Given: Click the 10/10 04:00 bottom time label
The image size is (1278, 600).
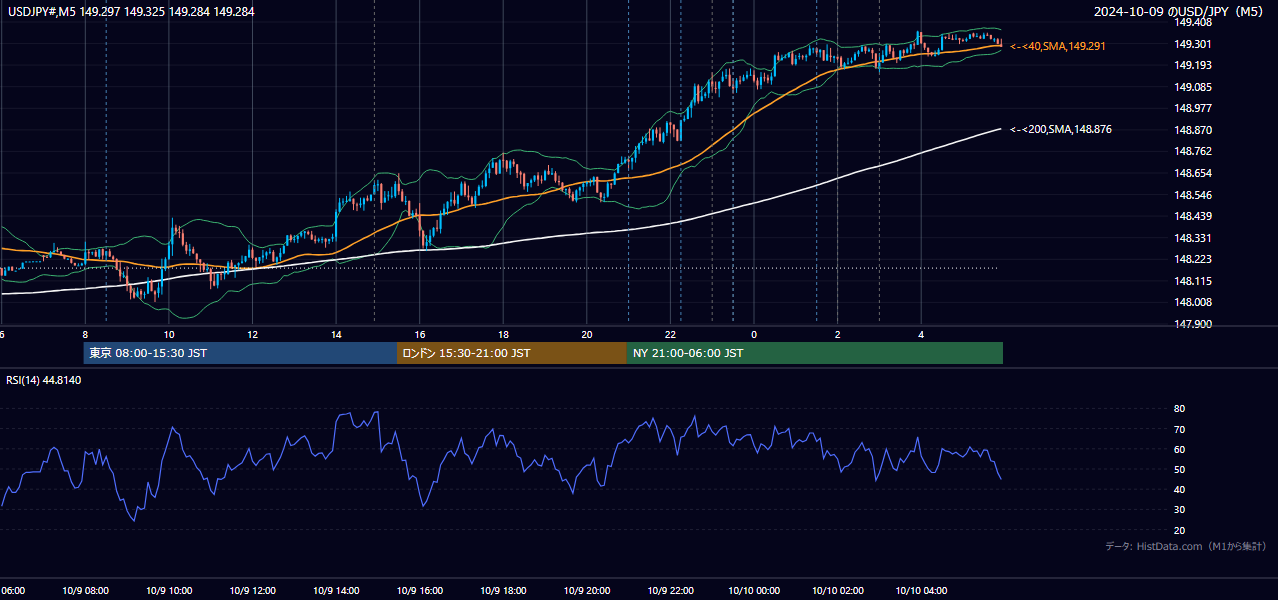Looking at the screenshot, I should [x=921, y=590].
